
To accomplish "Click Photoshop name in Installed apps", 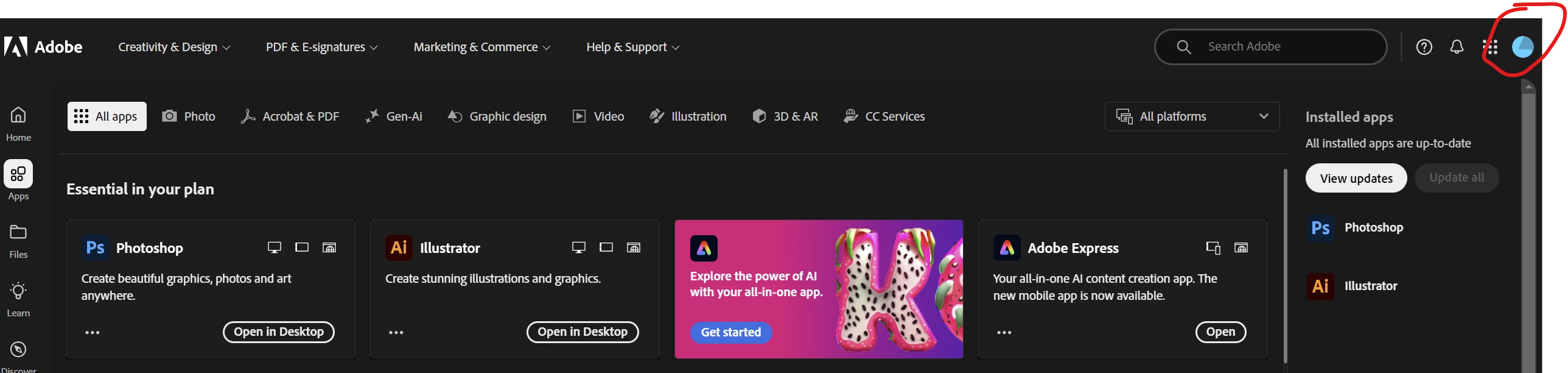I will pos(1374,228).
